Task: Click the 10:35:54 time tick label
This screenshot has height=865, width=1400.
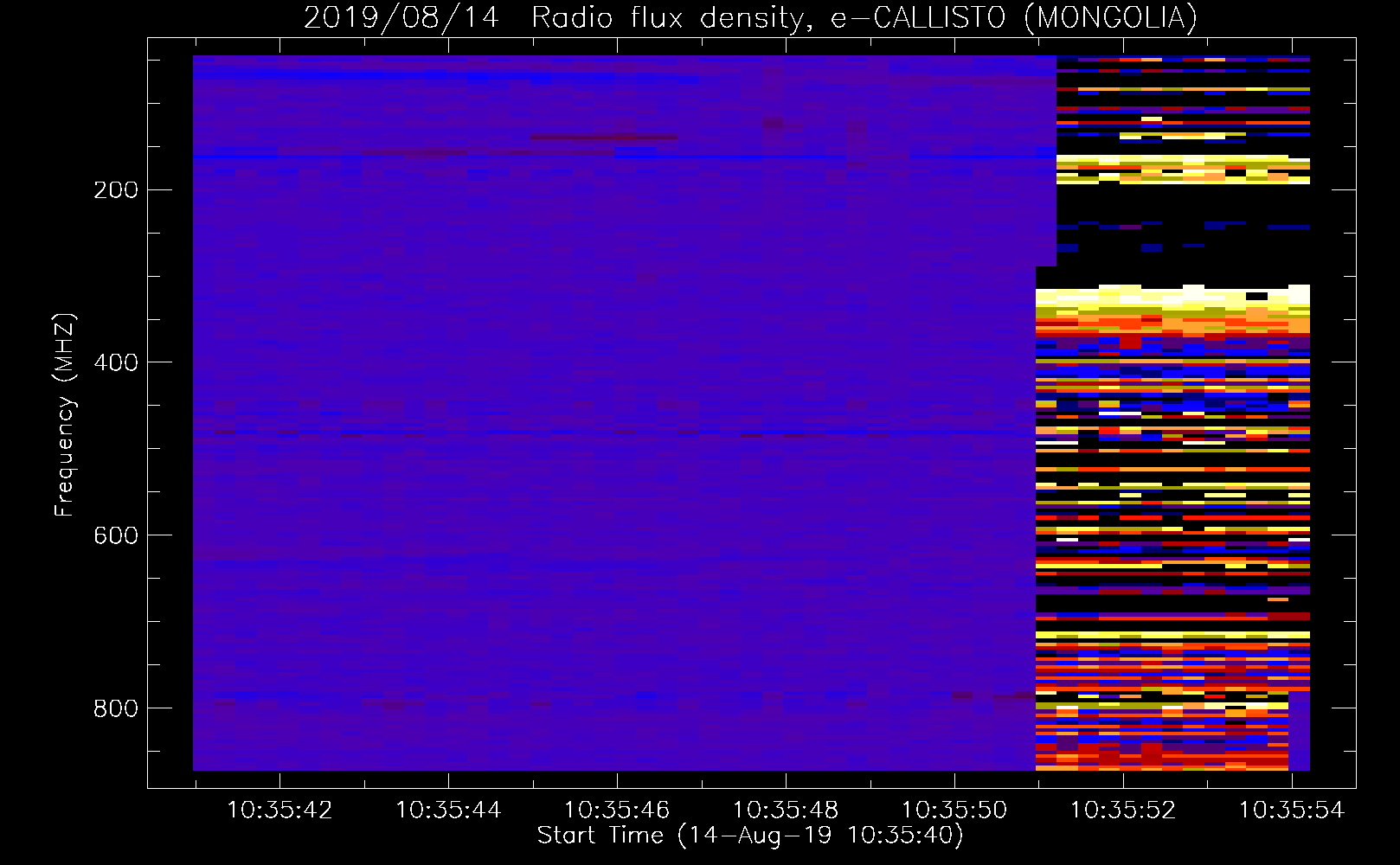Action: click(1292, 810)
